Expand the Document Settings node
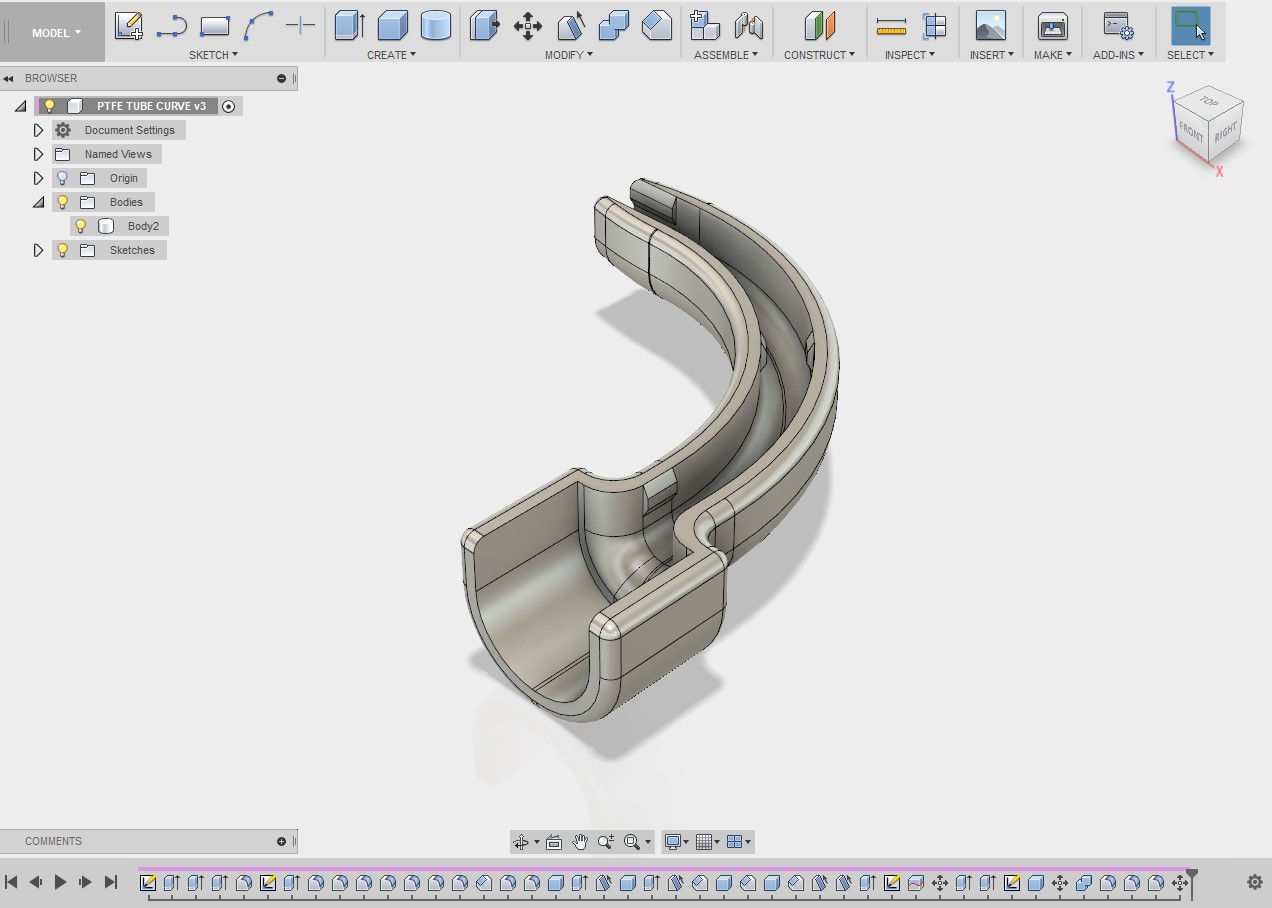Screen dimensions: 1272x908 coord(39,130)
